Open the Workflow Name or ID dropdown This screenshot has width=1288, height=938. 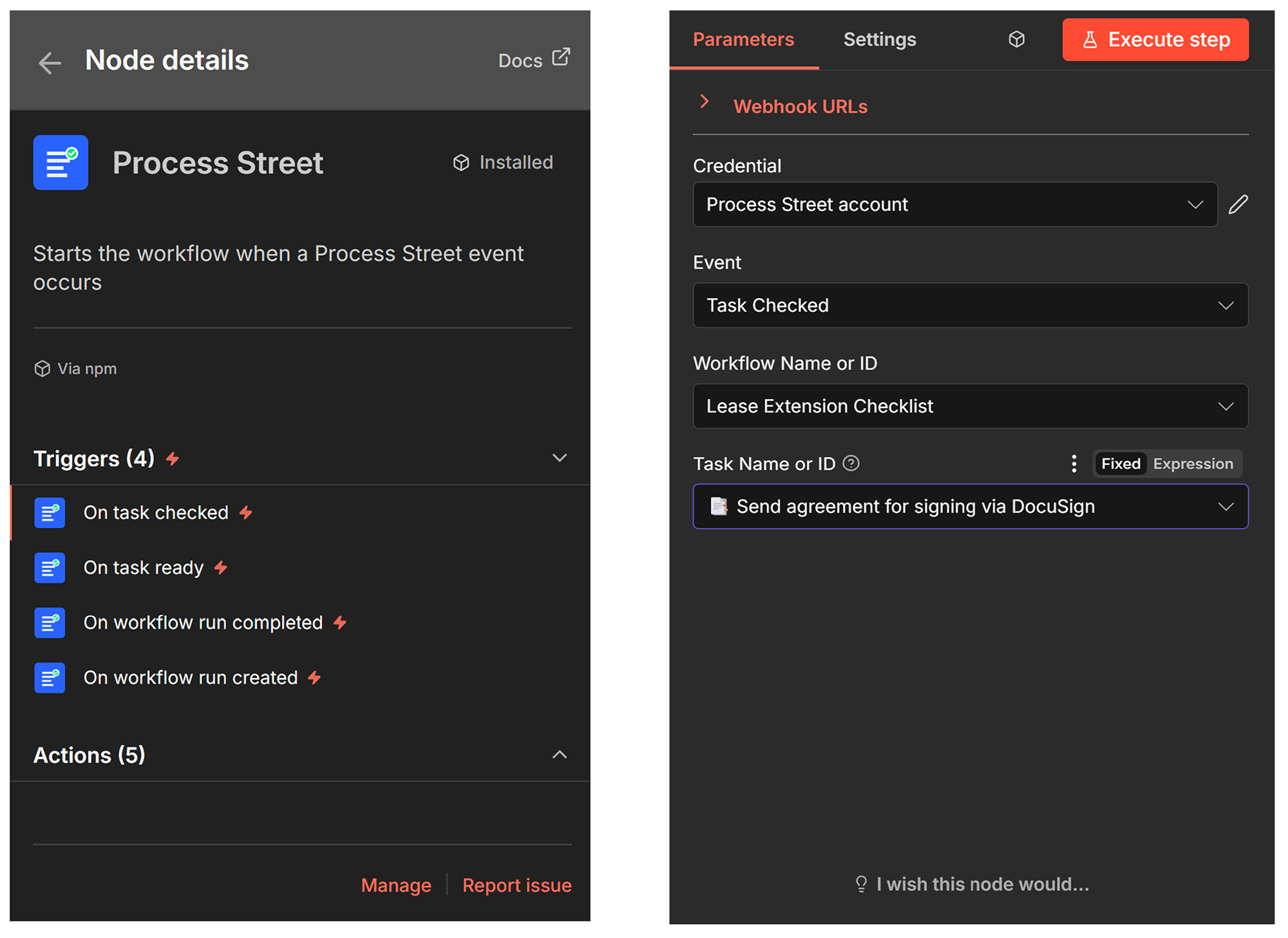click(971, 406)
